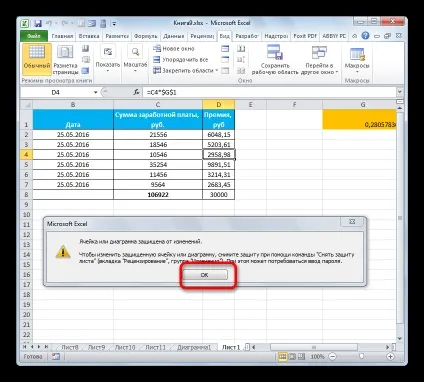Click the fx Insert Function icon
This screenshot has height=382, width=424.
pyautogui.click(x=136, y=92)
